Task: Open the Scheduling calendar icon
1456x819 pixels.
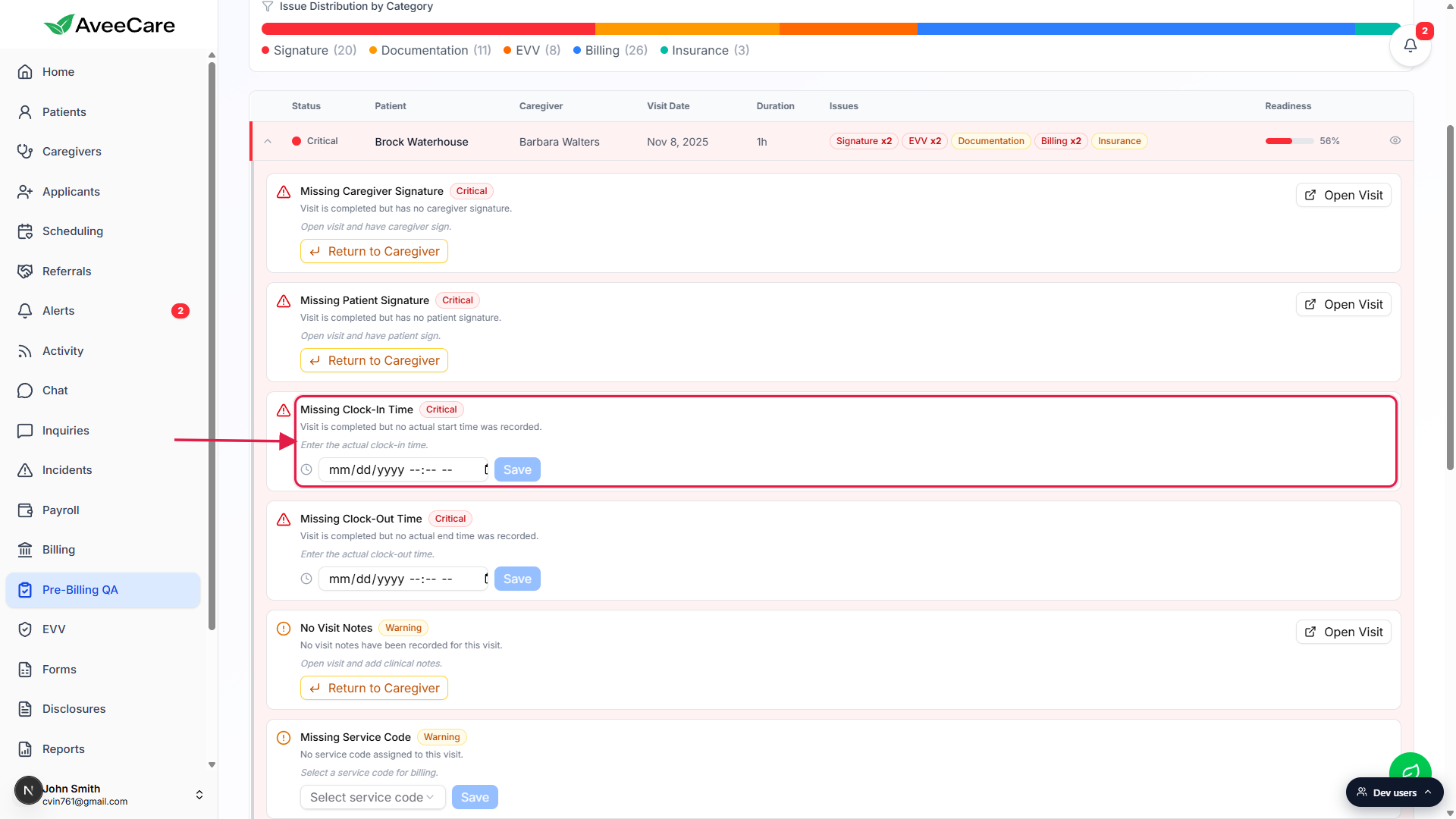Action: point(25,231)
